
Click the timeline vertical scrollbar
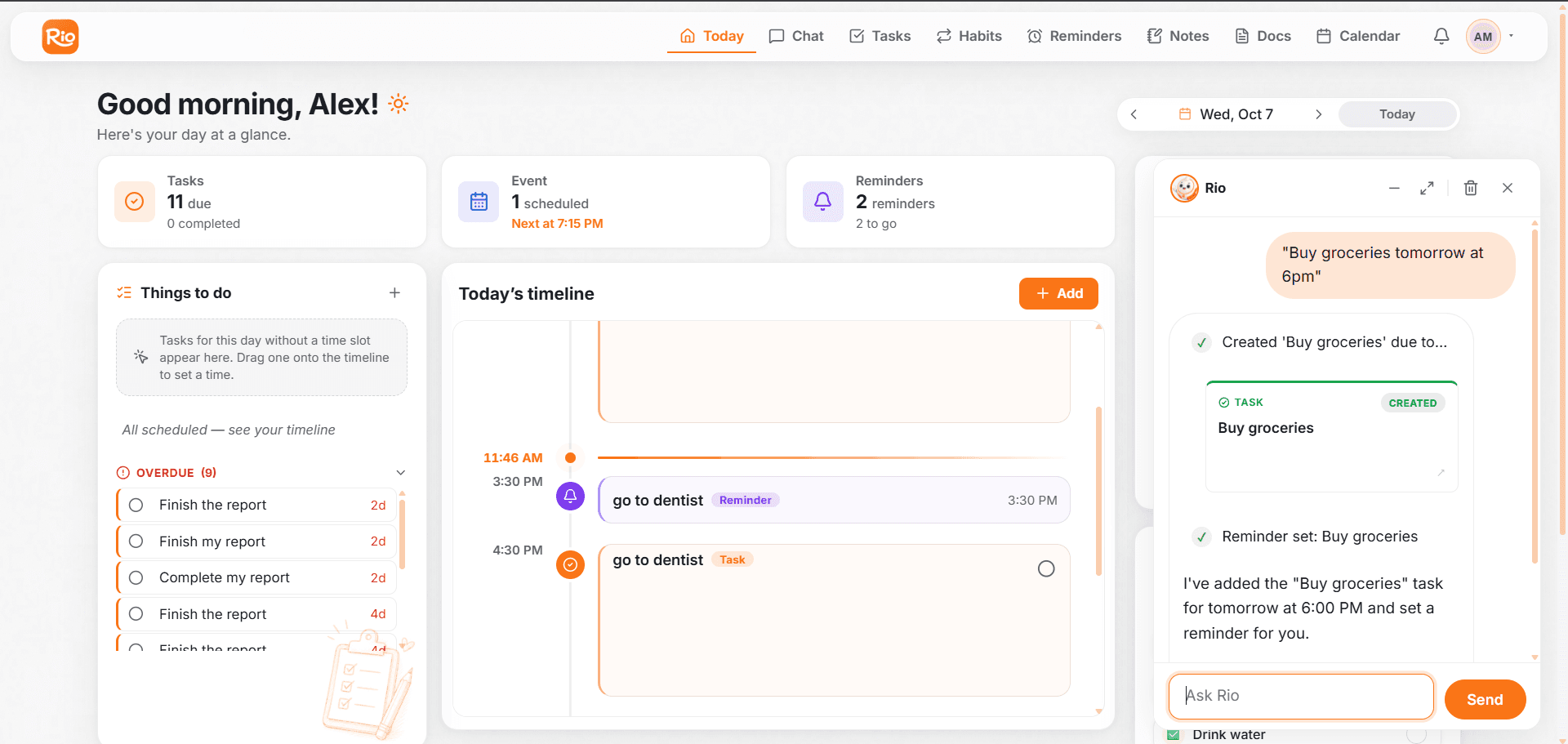(1098, 490)
